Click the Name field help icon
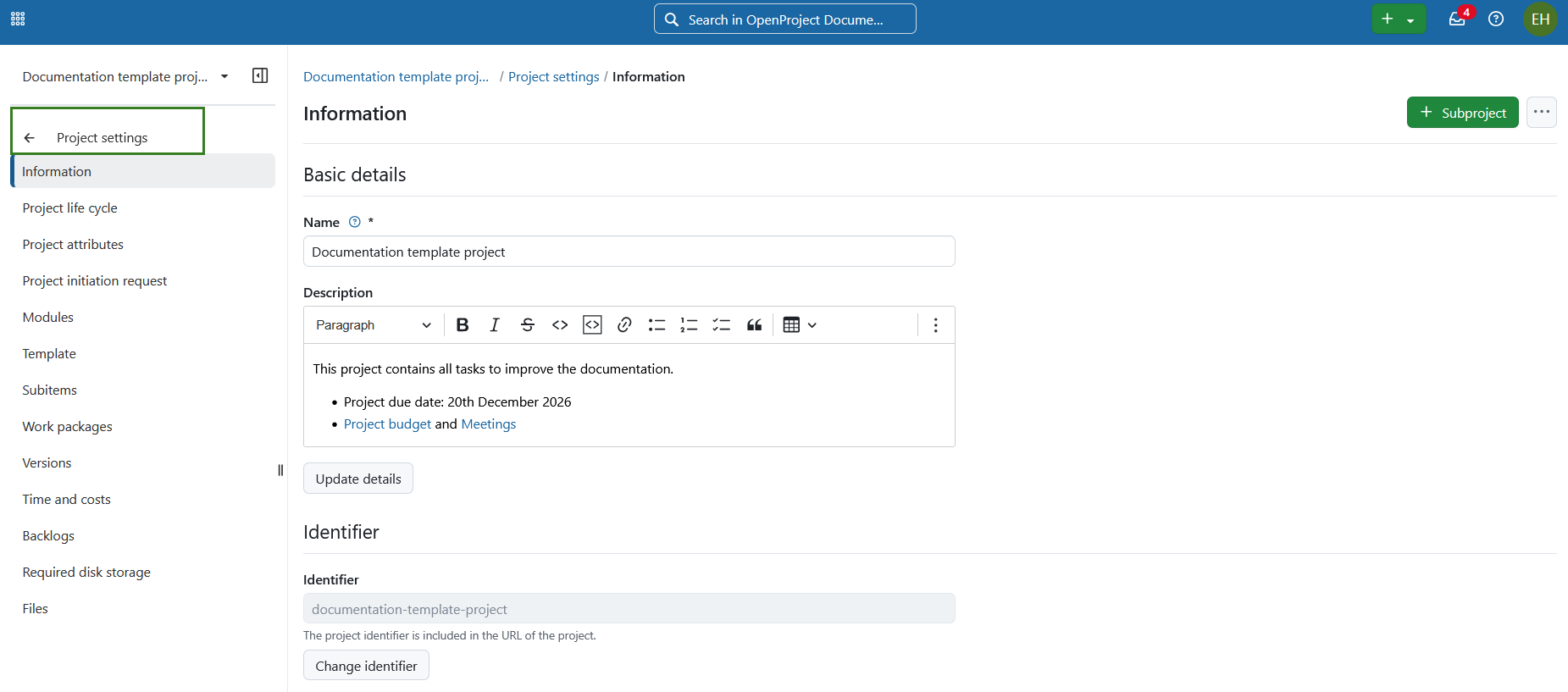The height and width of the screenshot is (692, 1568). coord(355,222)
